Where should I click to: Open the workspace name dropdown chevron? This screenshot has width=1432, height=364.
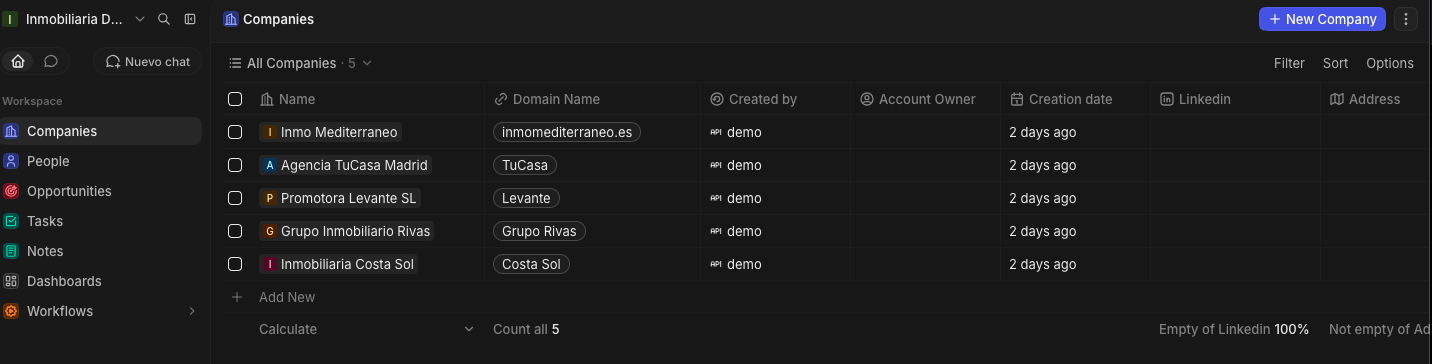(x=139, y=19)
